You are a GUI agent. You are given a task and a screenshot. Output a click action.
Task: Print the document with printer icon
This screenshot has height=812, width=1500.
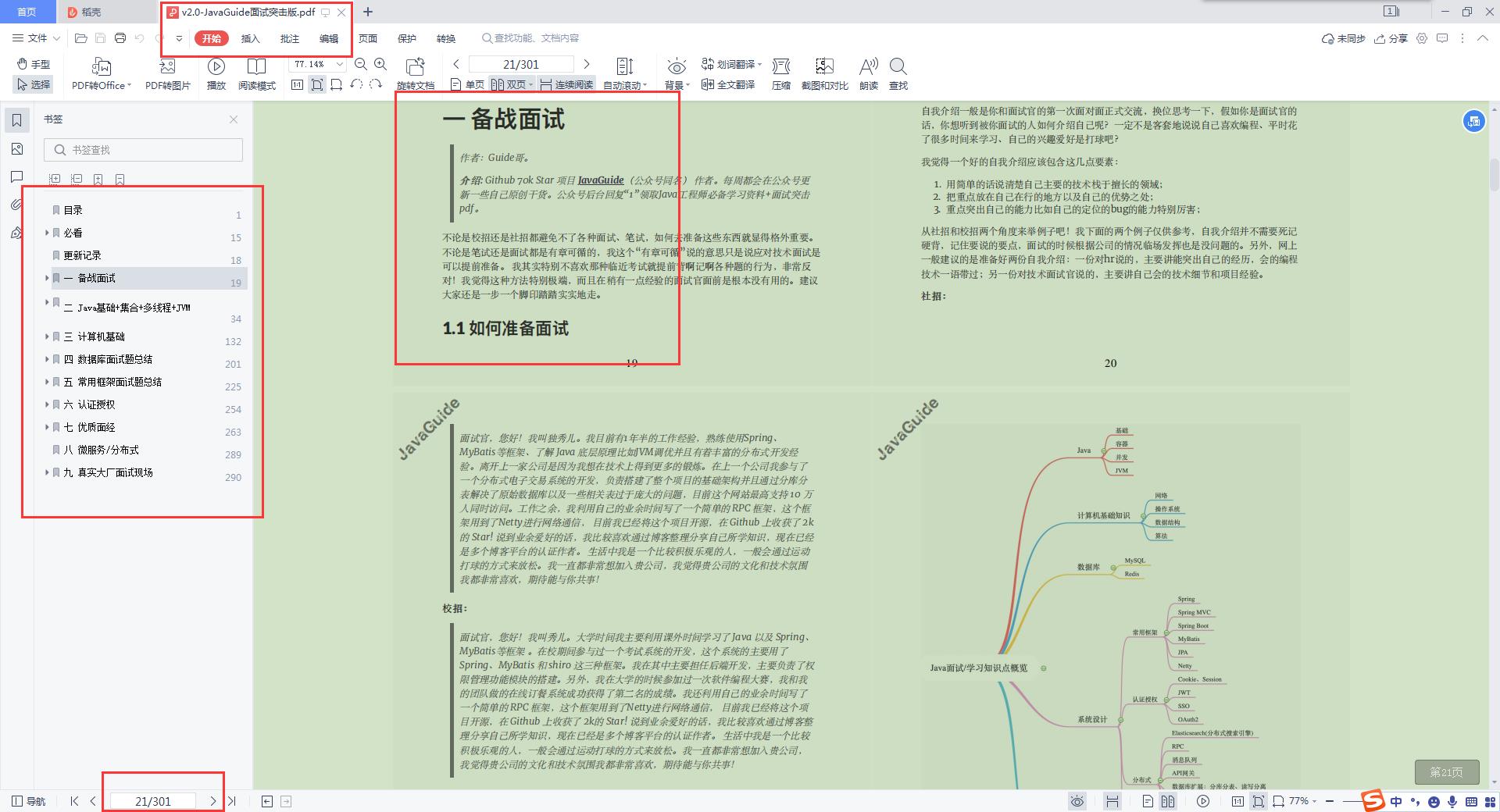coord(120,38)
